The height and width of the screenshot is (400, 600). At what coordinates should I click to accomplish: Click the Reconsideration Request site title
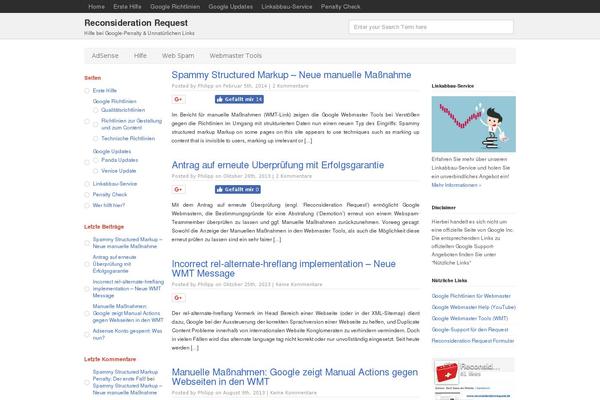click(136, 23)
